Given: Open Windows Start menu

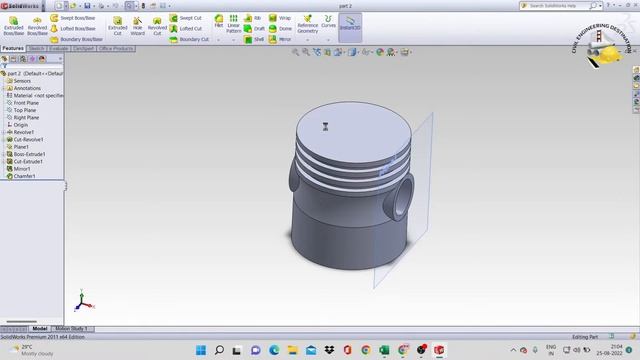Looking at the screenshot, I should [x=201, y=350].
